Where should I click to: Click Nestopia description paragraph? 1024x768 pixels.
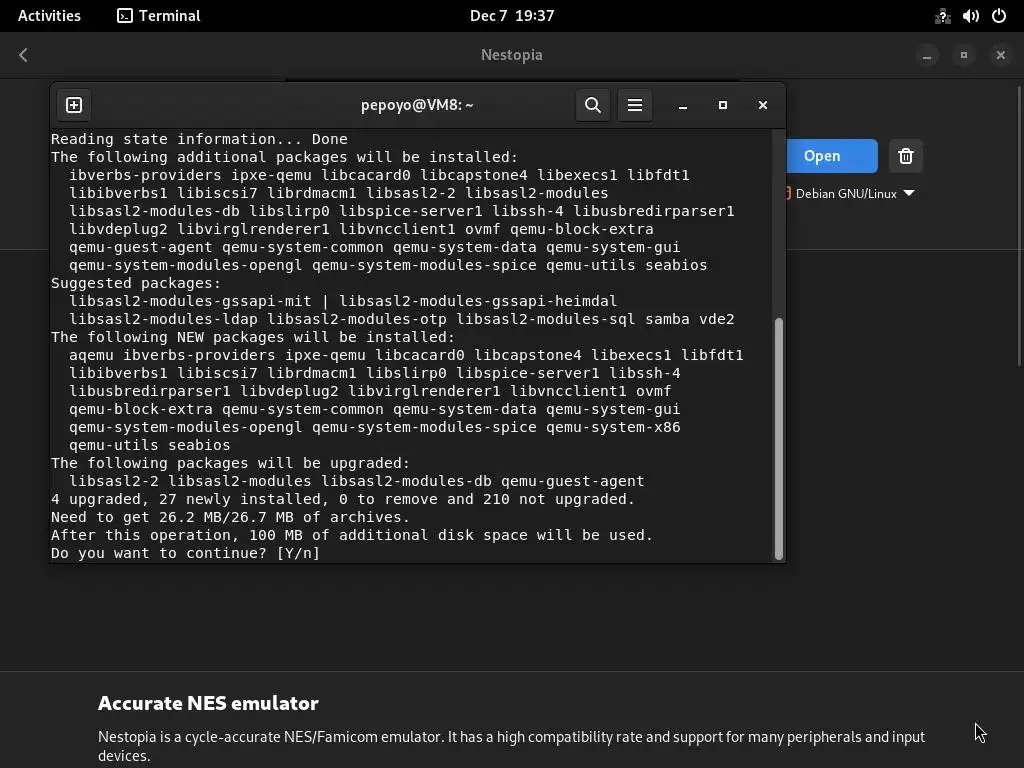[511, 746]
